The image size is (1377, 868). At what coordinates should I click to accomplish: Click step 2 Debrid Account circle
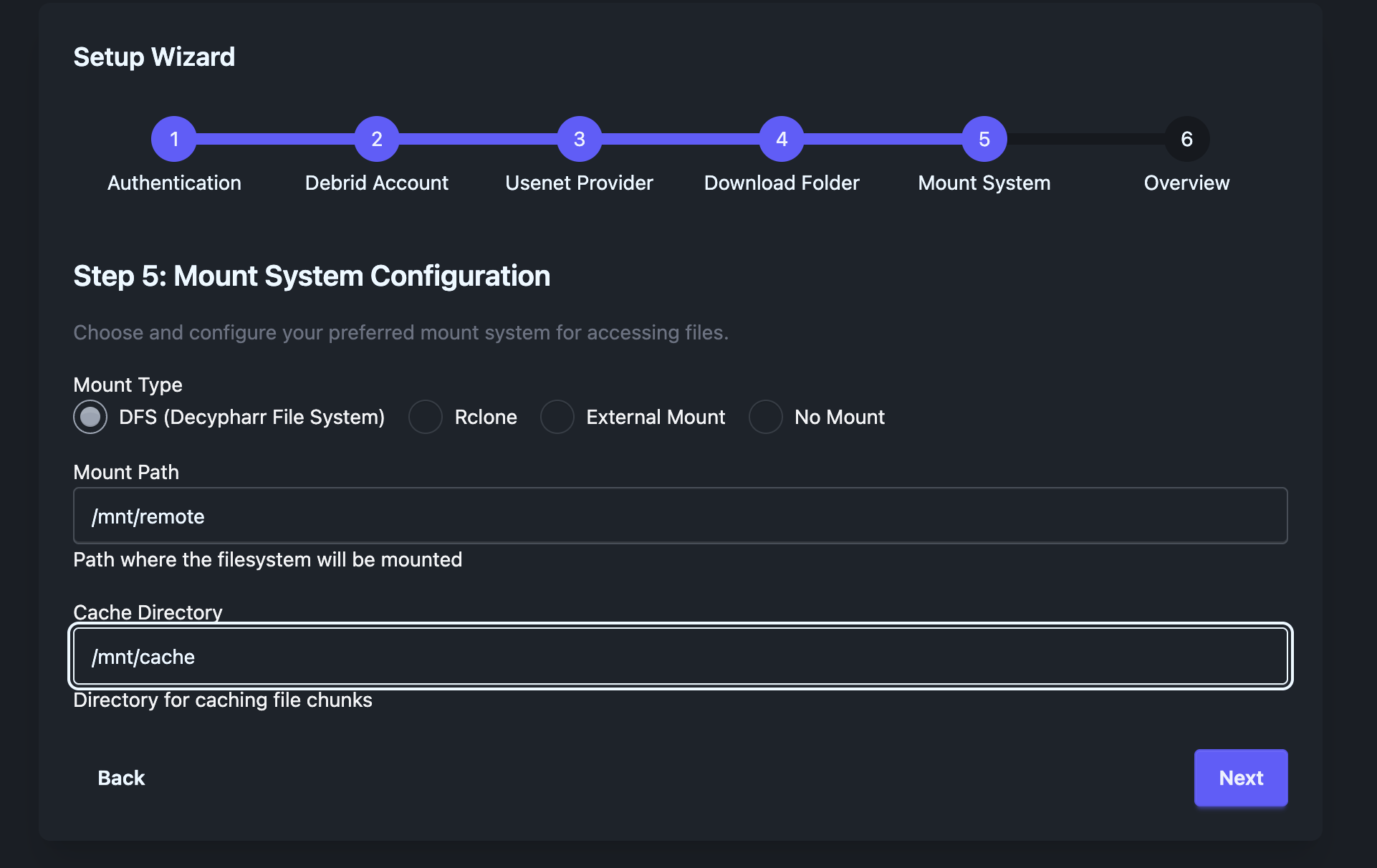coord(376,138)
